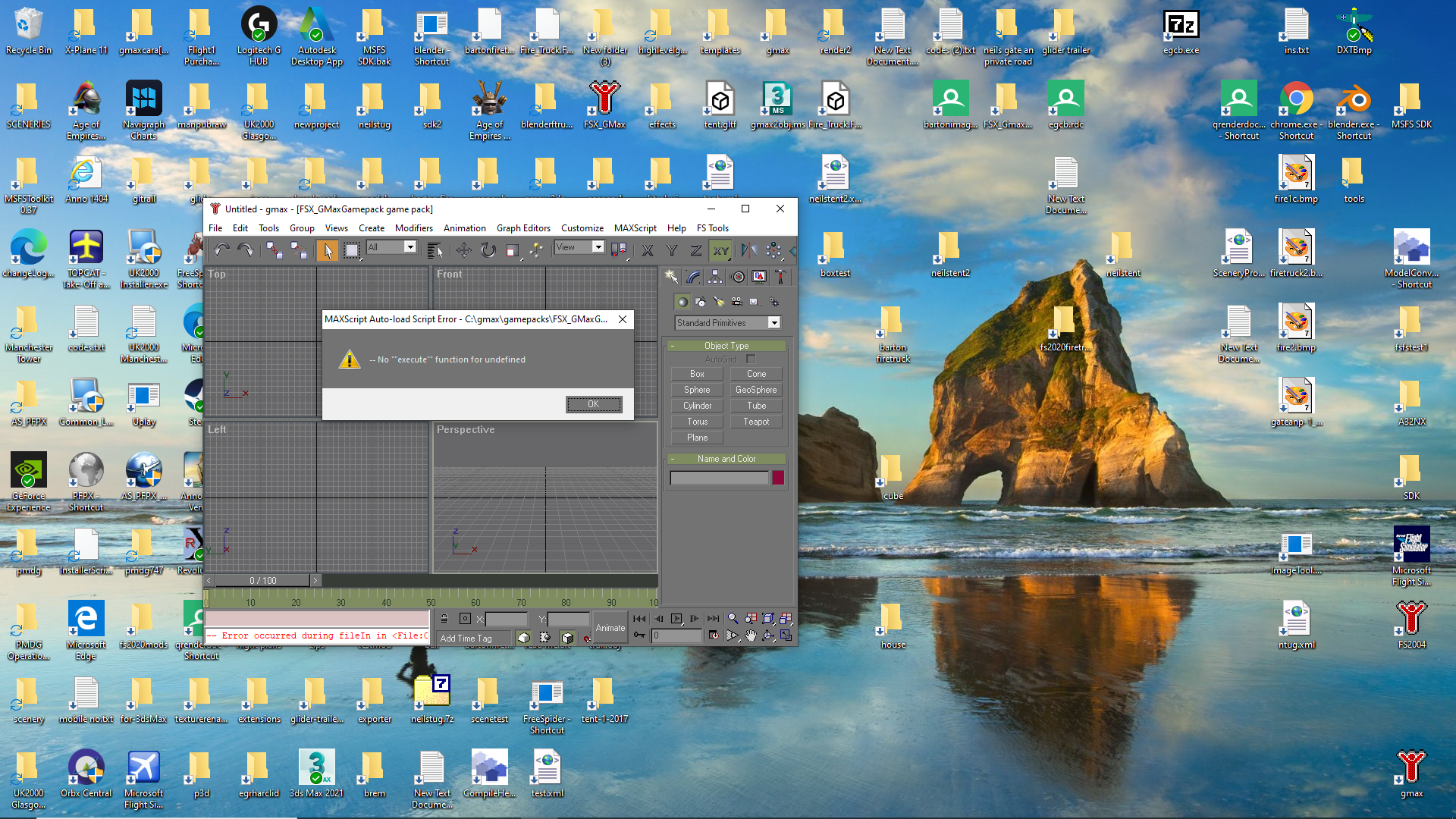Screen dimensions: 1456x819
Task: Collapse the Name and Color rollout
Action: [726, 459]
